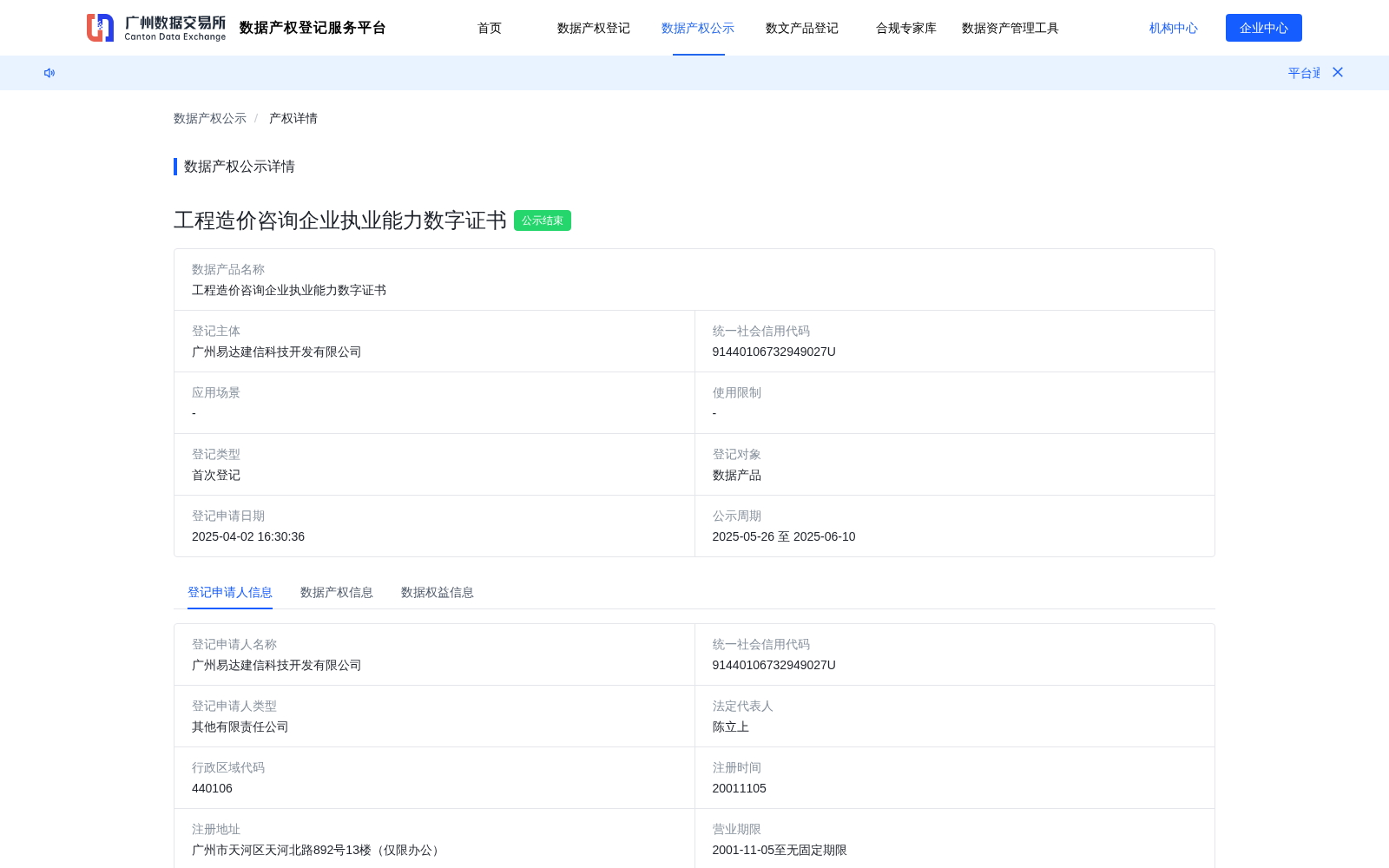The height and width of the screenshot is (868, 1389).
Task: Click the 应用场景 field label
Action: [216, 392]
